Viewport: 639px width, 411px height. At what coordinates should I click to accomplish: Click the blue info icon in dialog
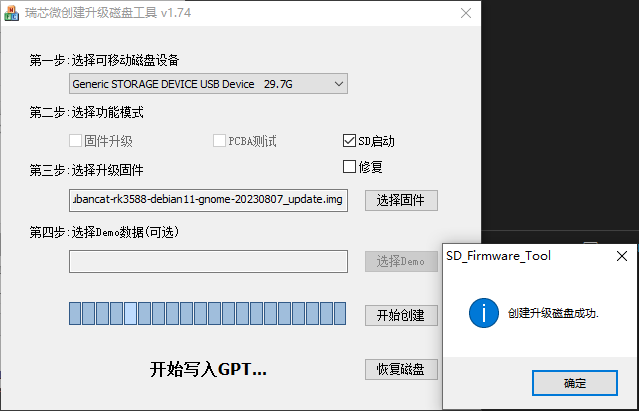(x=484, y=313)
